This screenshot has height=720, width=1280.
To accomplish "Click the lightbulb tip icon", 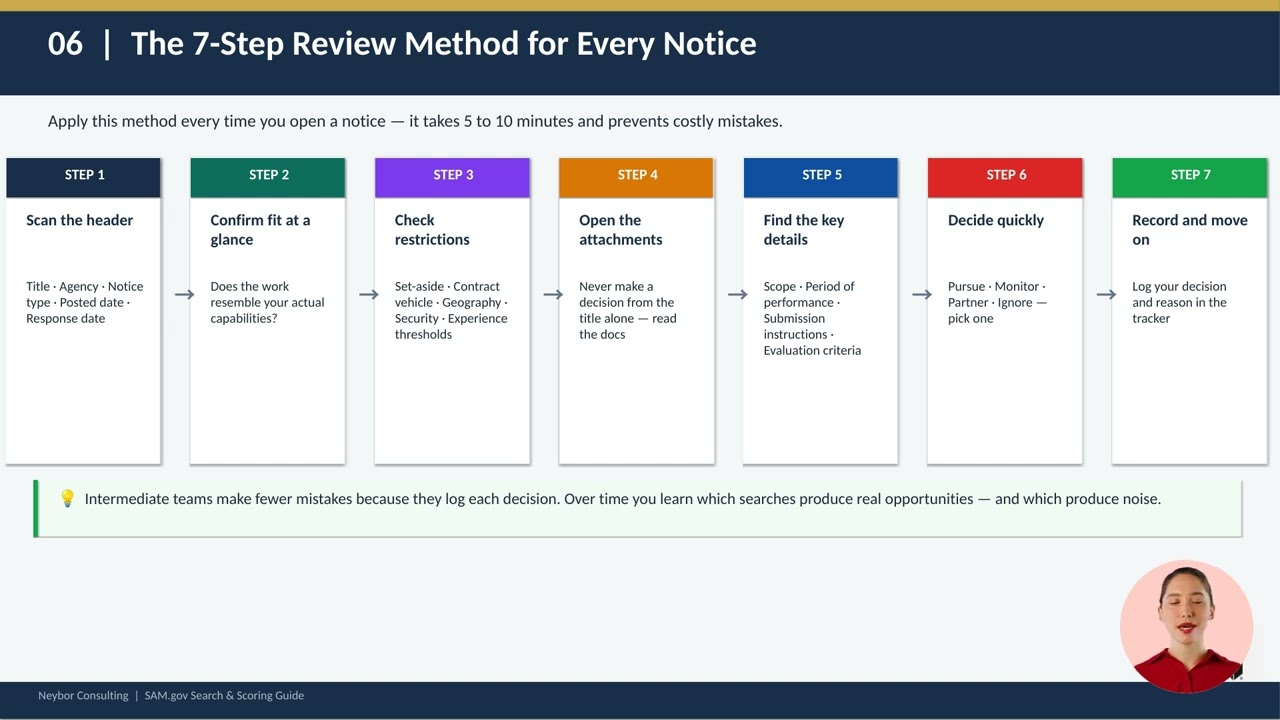I will 67,498.
